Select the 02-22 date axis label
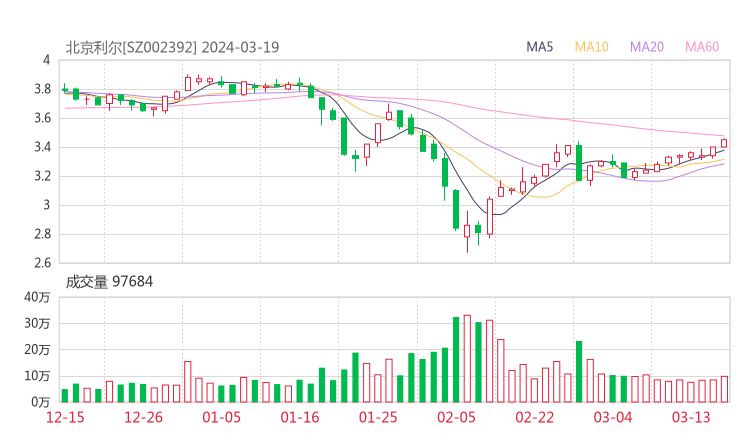 pyautogui.click(x=534, y=417)
